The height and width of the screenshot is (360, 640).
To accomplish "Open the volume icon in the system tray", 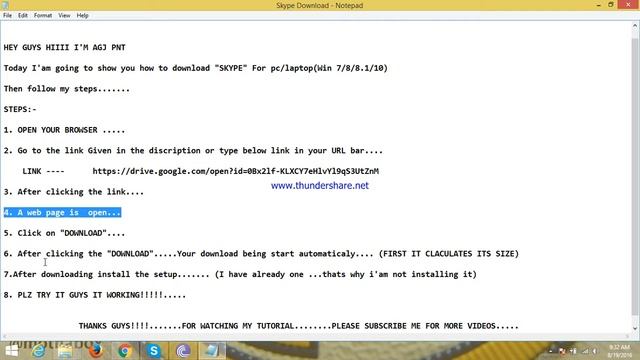I will 595,351.
